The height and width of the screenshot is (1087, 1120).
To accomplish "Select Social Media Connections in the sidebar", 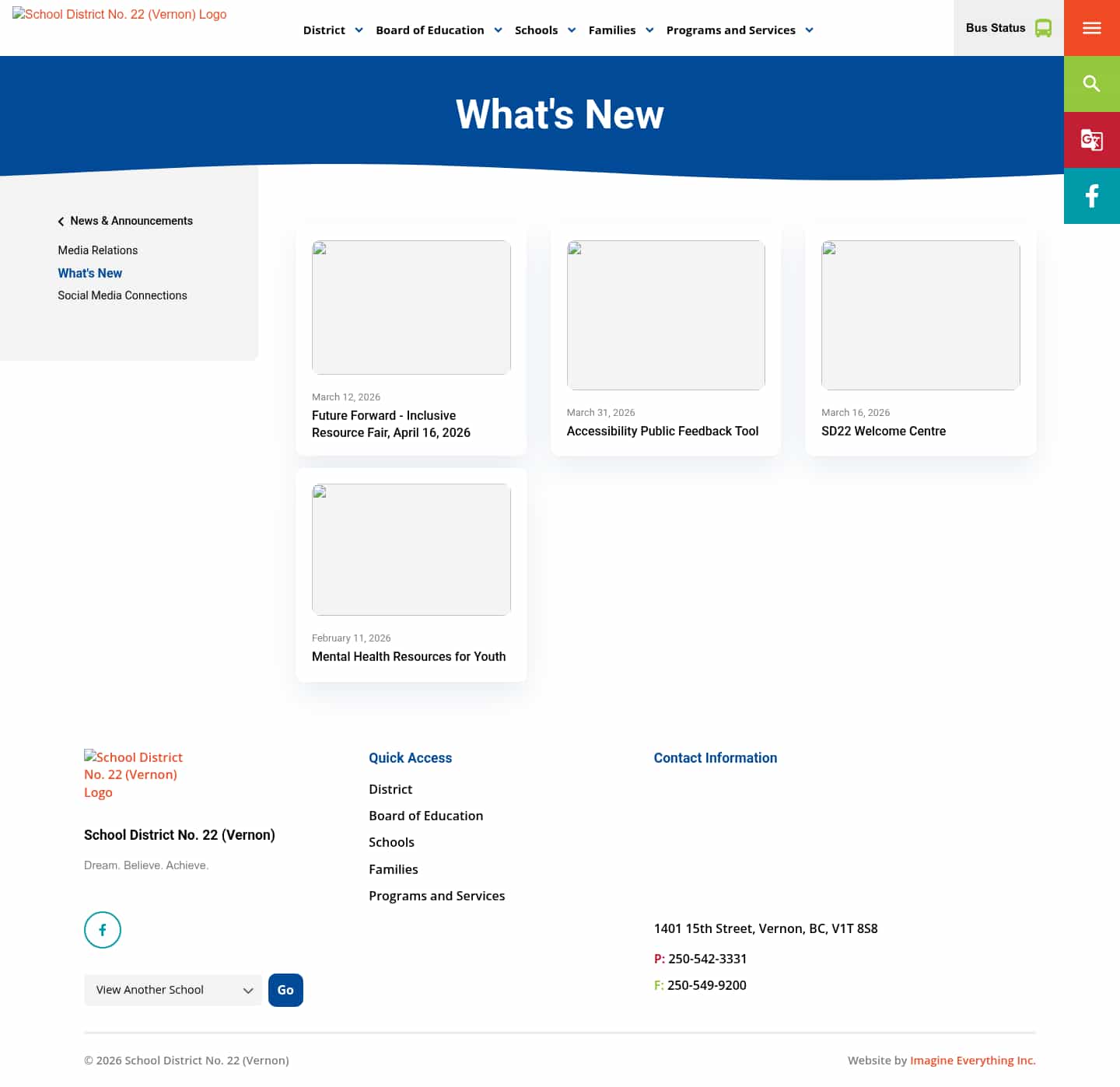I will (x=122, y=295).
